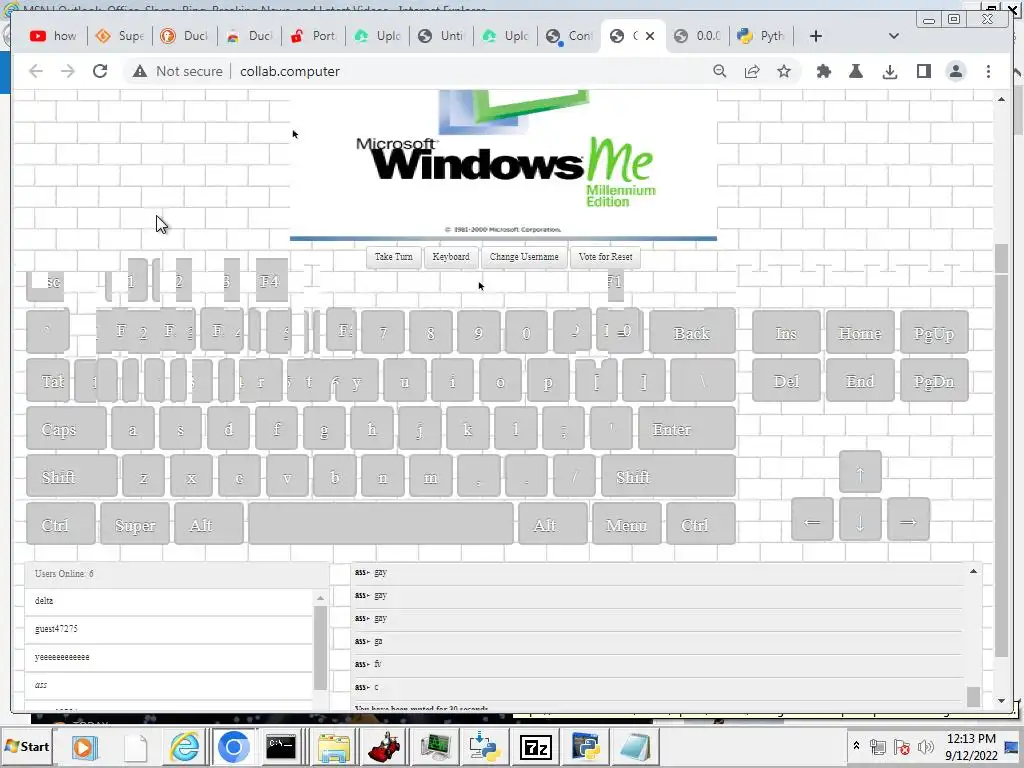This screenshot has height=768, width=1024.
Task: Tap the virtual Super key
Action: pyautogui.click(x=135, y=524)
